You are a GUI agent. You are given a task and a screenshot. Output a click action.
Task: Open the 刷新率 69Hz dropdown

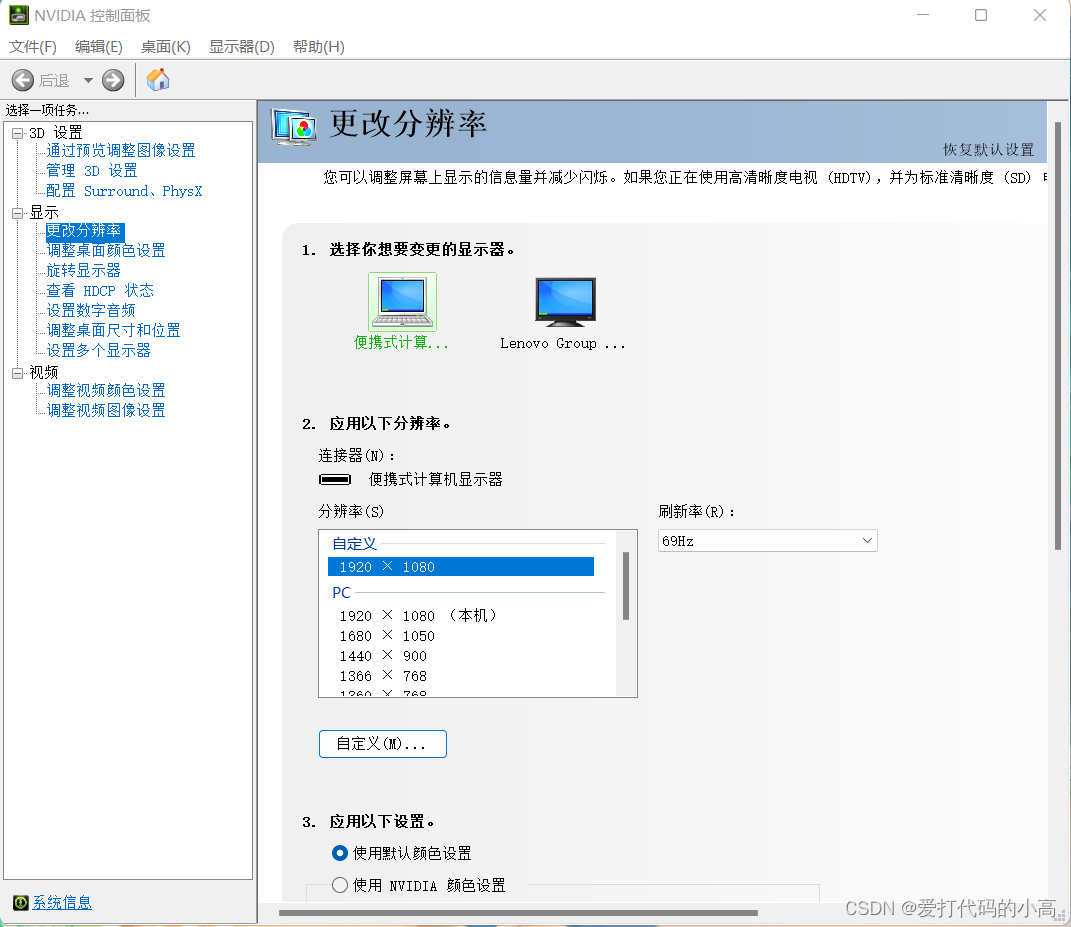click(x=768, y=541)
